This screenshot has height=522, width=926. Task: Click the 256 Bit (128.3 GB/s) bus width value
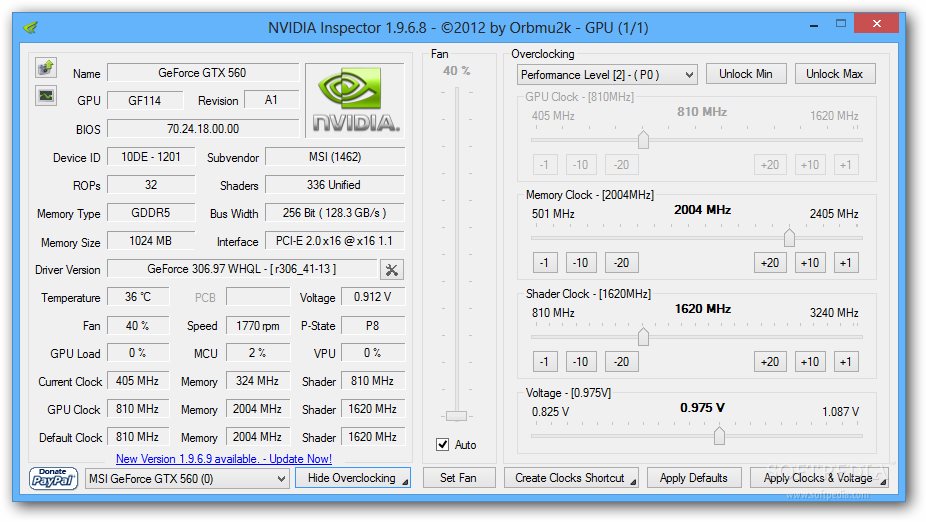click(335, 213)
